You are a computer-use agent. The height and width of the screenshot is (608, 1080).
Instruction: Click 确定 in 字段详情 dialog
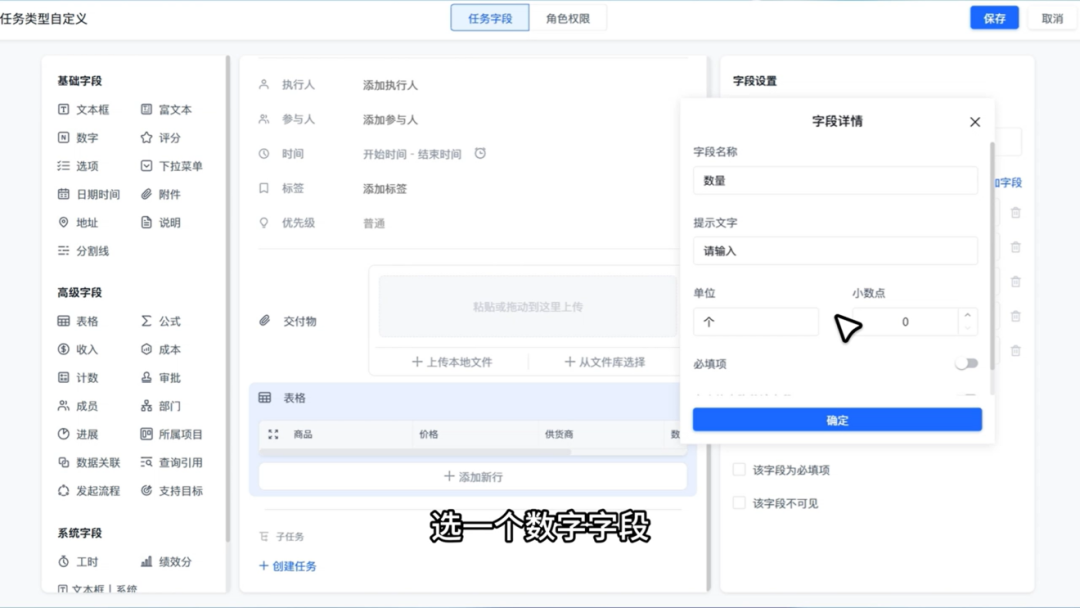pos(837,420)
